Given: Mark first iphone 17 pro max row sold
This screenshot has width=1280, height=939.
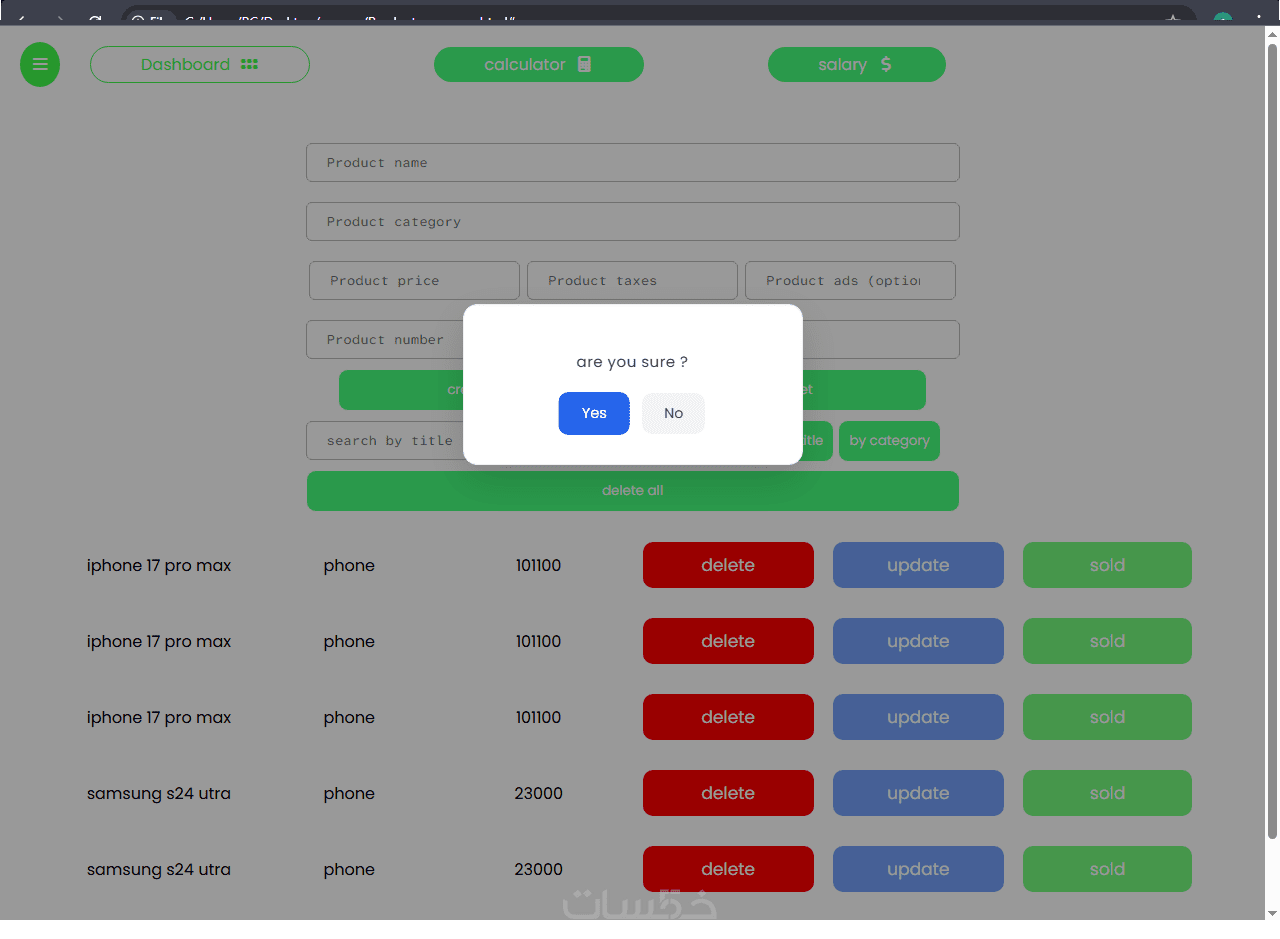Looking at the screenshot, I should 1107,565.
